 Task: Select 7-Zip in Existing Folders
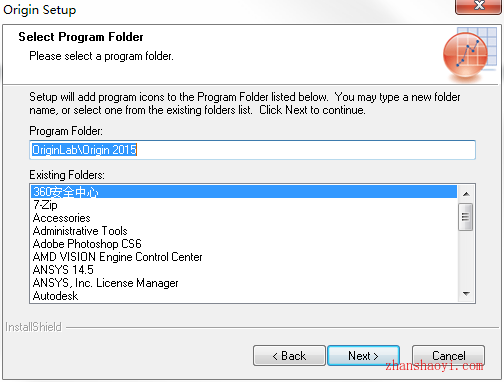[x=244, y=205]
